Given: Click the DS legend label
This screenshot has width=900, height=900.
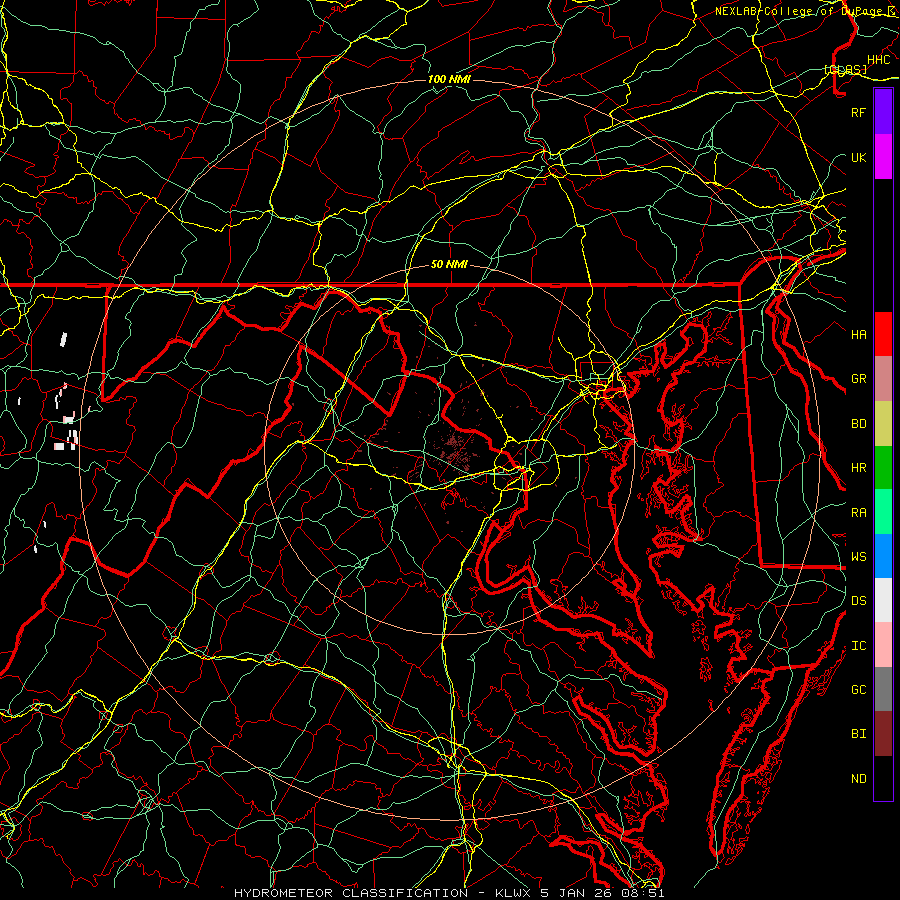Looking at the screenshot, I should pyautogui.click(x=859, y=601).
